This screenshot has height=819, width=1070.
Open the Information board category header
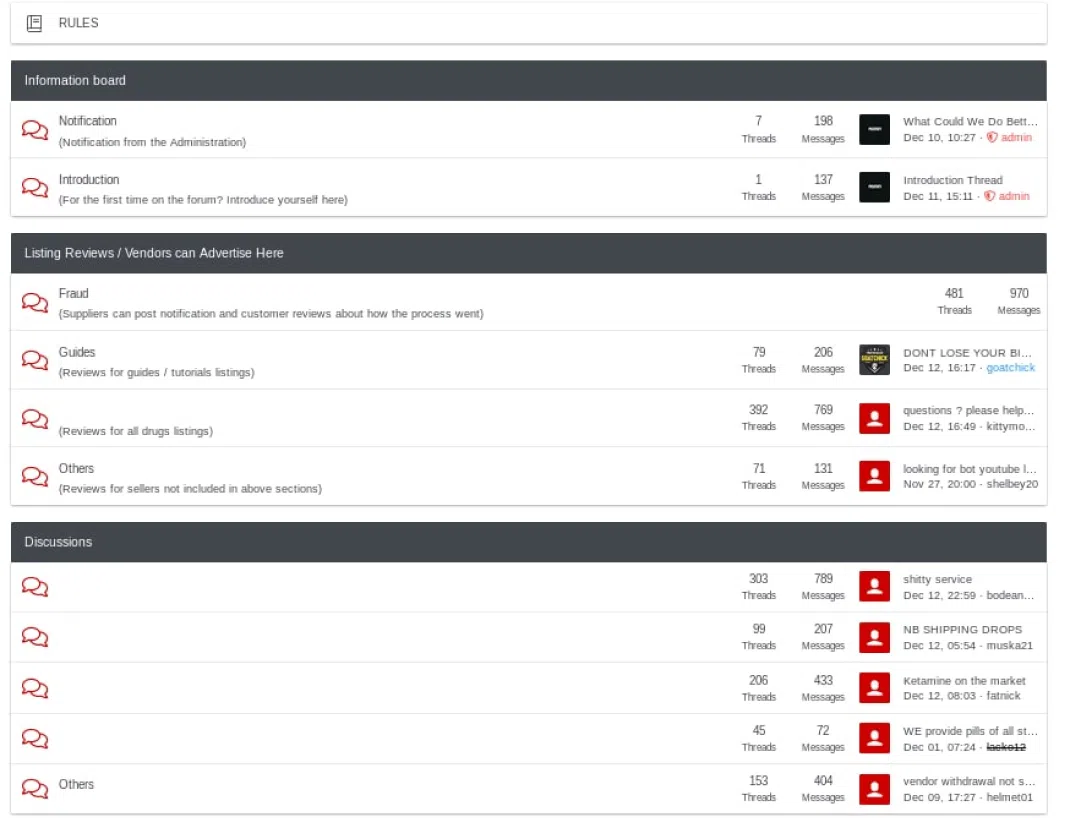pos(75,80)
